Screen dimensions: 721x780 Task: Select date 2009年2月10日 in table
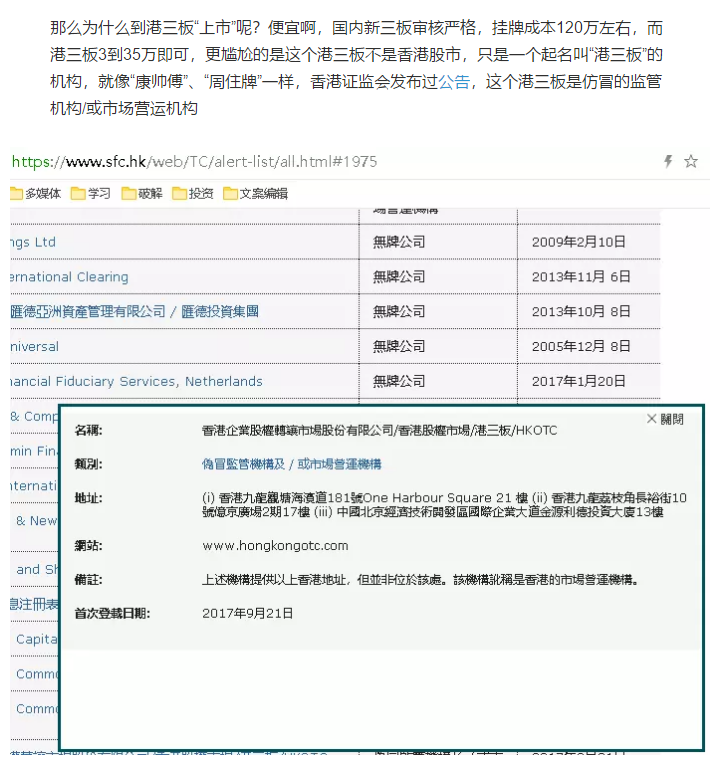click(579, 242)
